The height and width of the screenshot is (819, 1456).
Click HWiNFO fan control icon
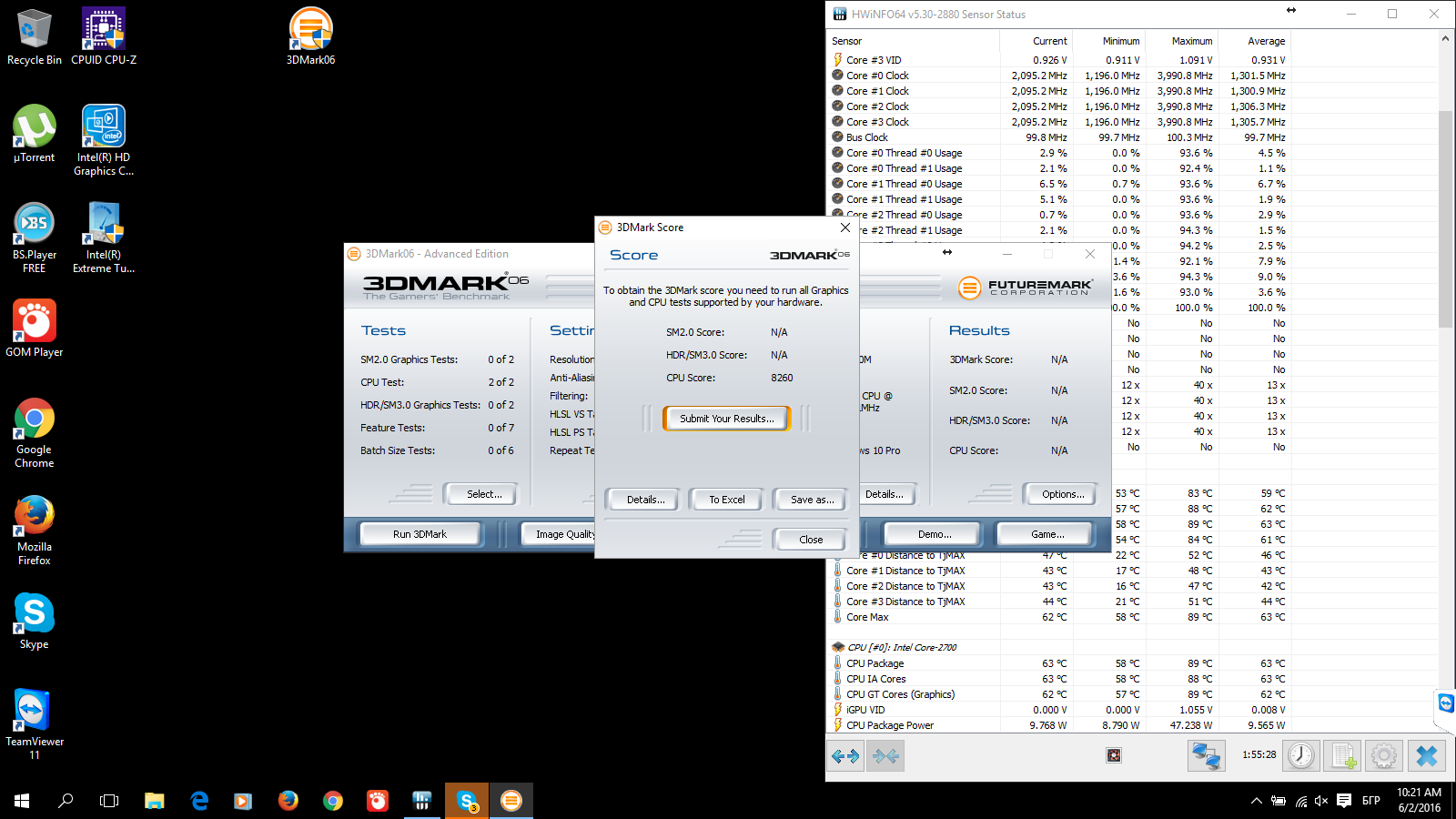[1114, 755]
